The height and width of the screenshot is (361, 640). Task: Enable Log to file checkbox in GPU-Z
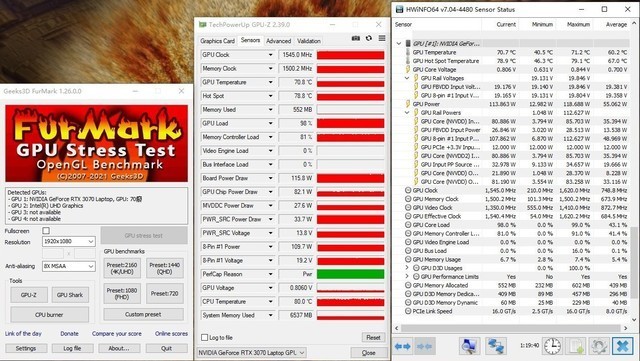tap(204, 337)
